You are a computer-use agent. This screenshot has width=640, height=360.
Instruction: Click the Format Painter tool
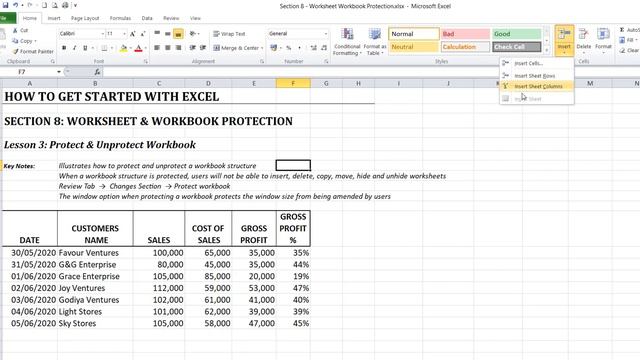tap(33, 51)
